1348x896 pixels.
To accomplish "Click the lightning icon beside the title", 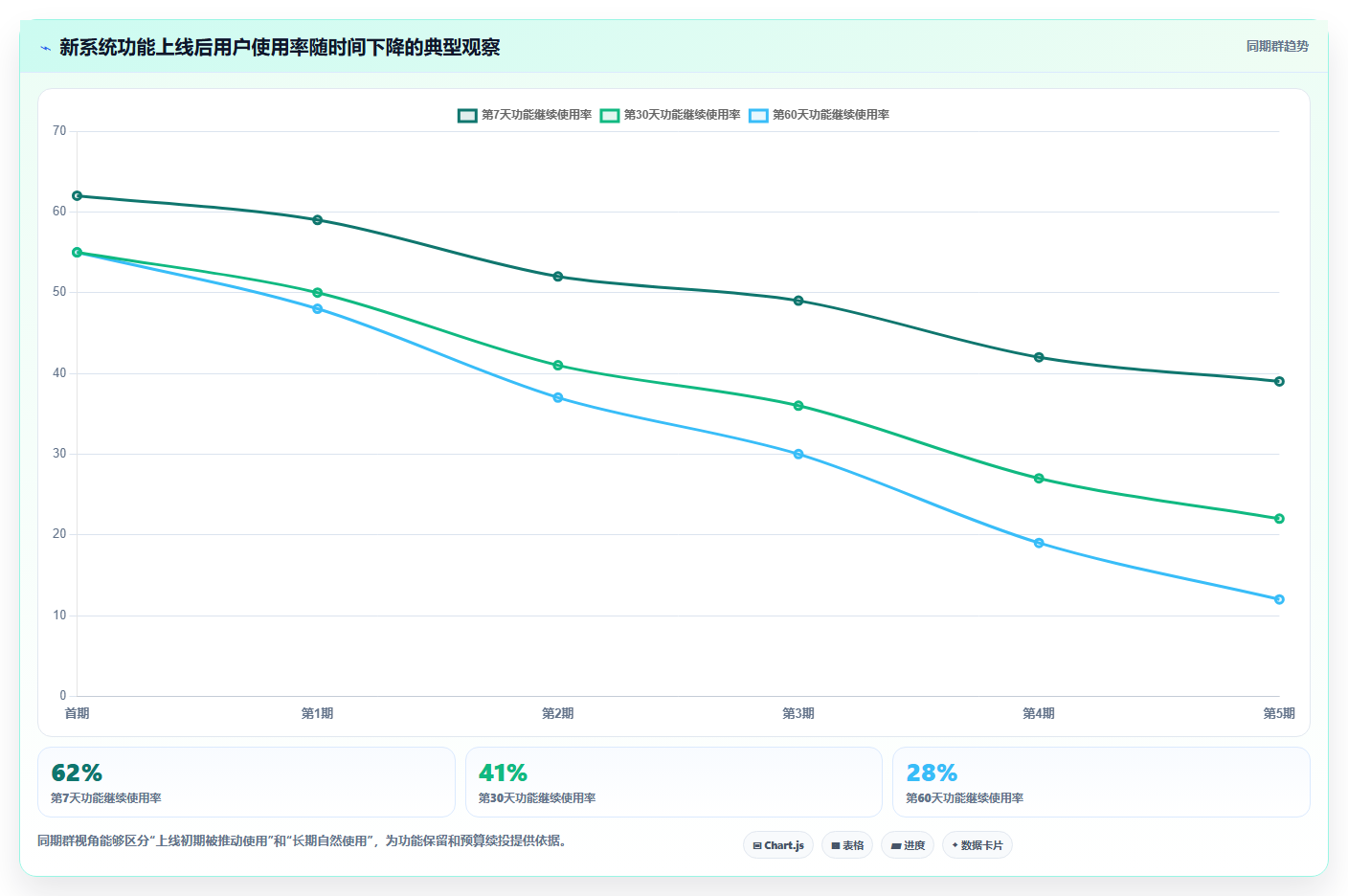I will (45, 48).
